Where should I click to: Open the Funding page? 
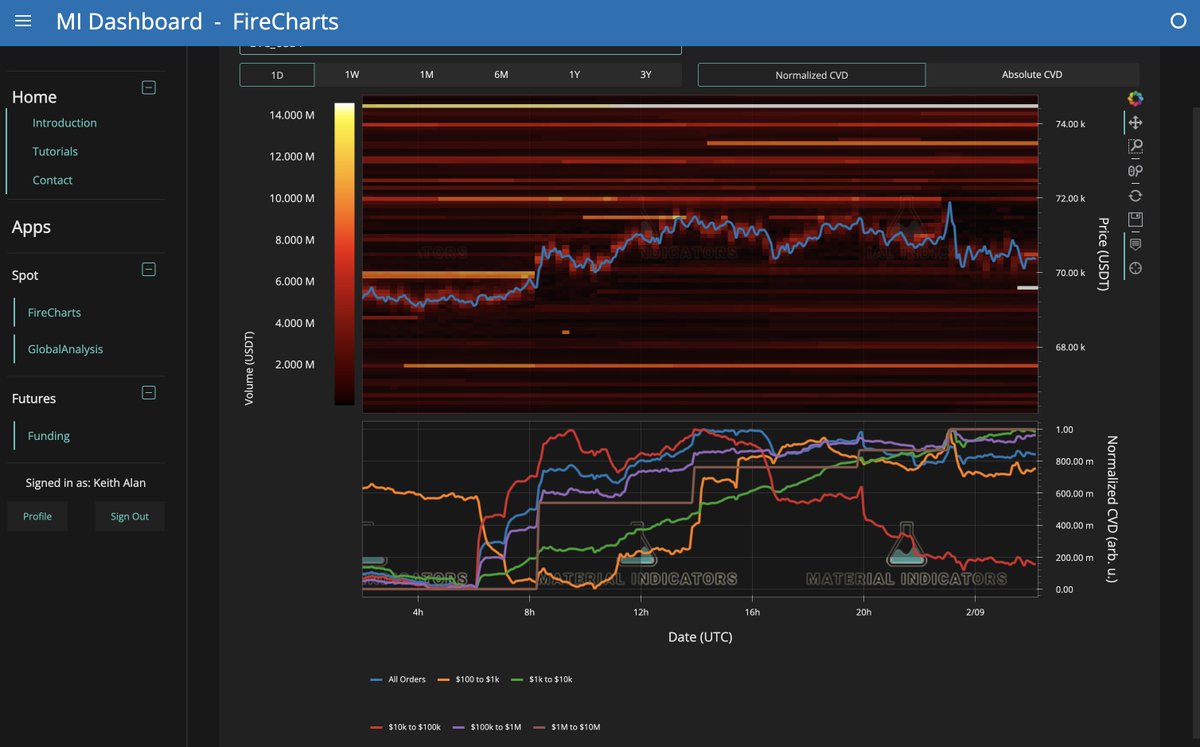[49, 436]
